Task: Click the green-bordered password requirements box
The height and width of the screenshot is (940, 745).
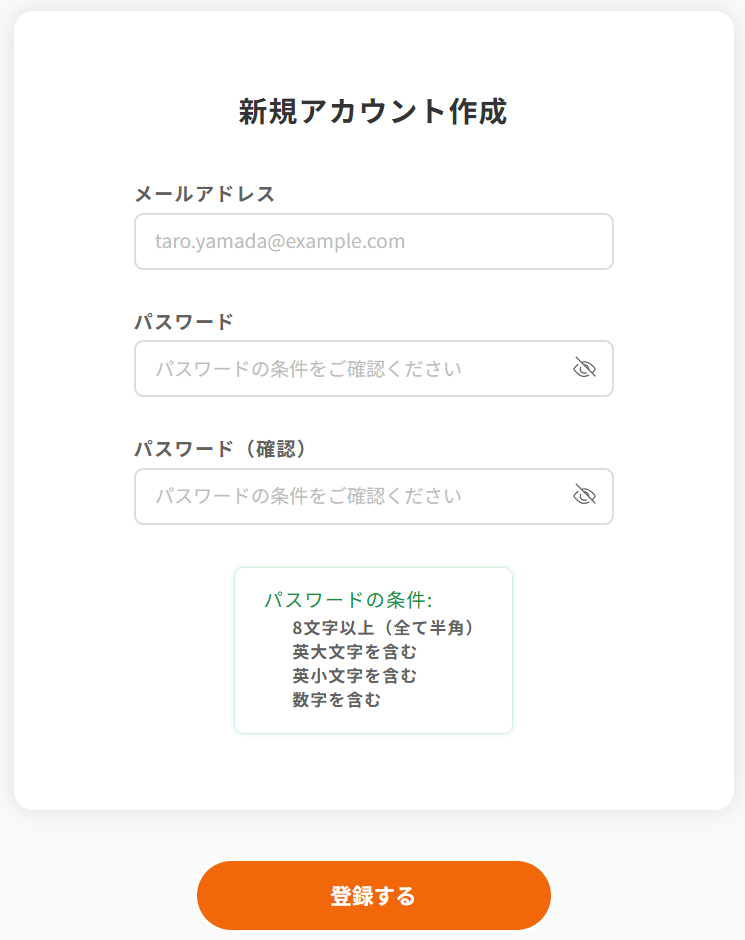Action: (373, 650)
